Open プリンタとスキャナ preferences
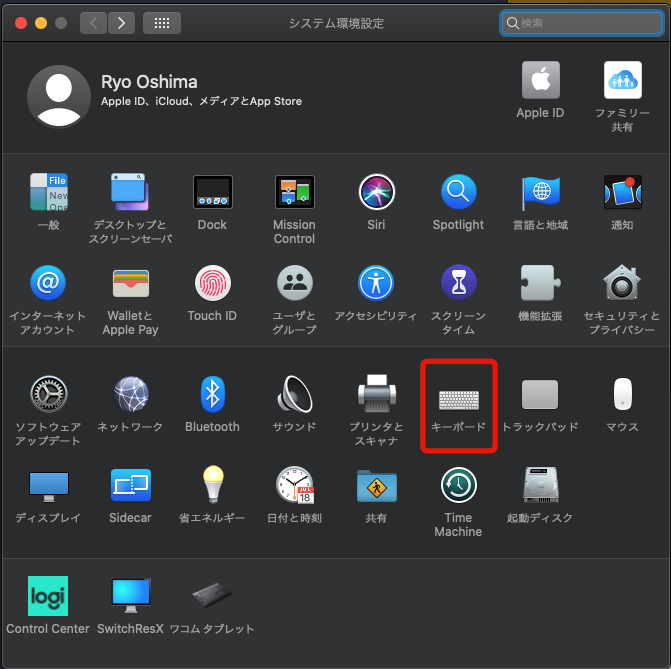The width and height of the screenshot is (671, 669). pos(377,393)
